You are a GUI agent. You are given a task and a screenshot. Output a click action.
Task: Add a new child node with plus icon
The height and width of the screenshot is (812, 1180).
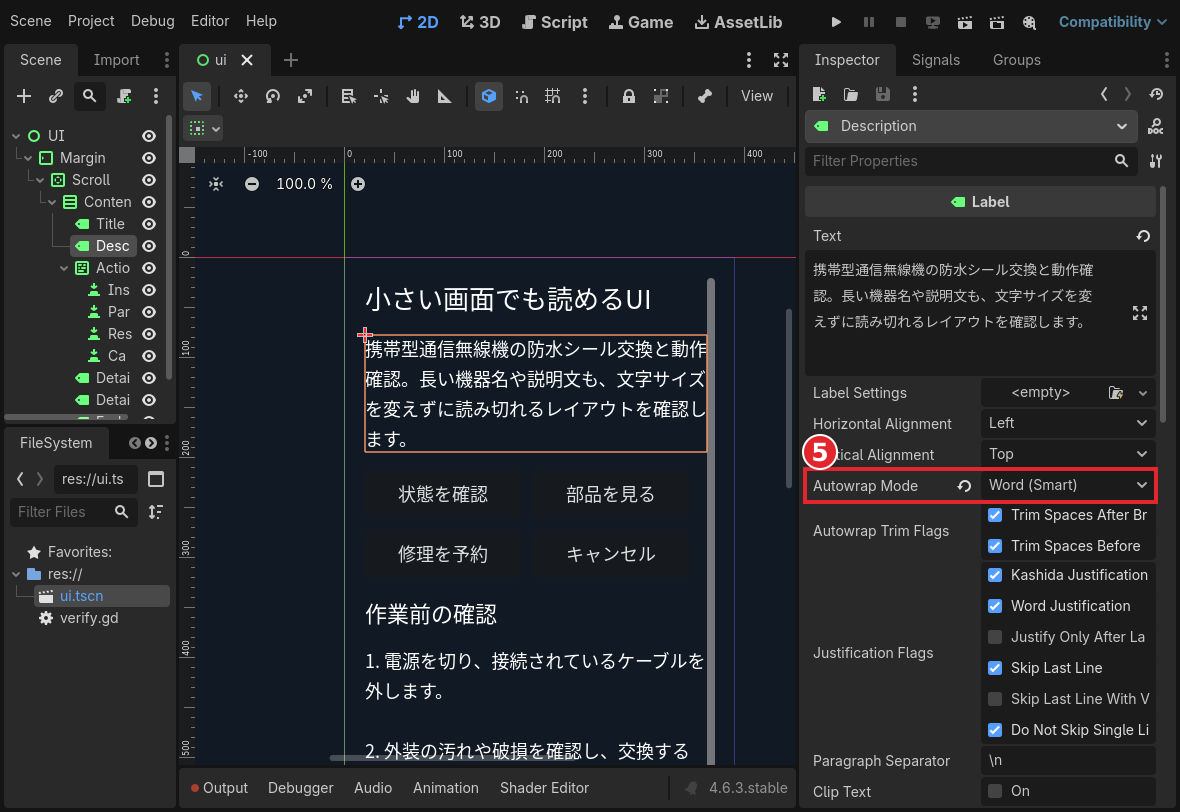pyautogui.click(x=24, y=96)
